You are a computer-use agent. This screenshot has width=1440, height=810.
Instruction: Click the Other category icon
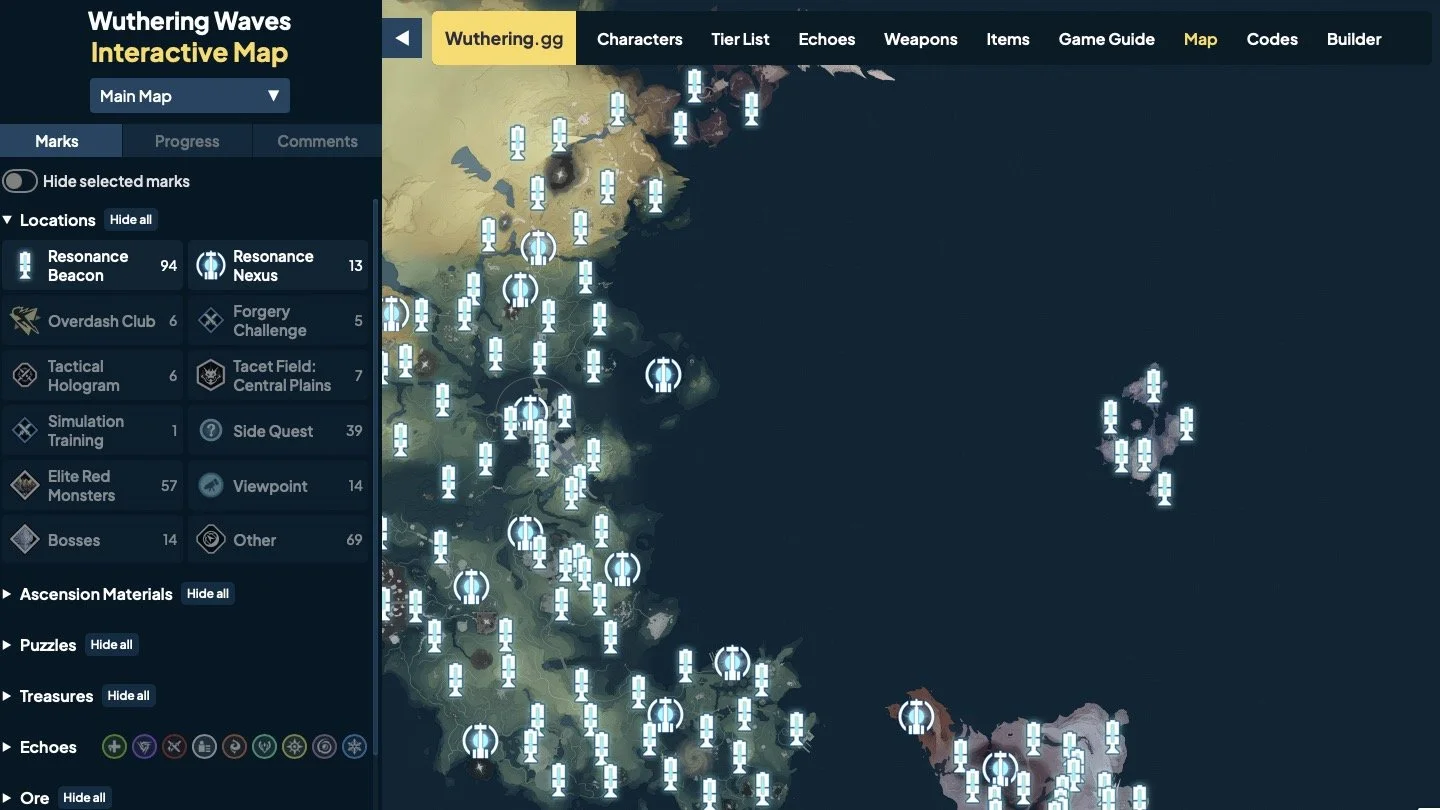(210, 540)
